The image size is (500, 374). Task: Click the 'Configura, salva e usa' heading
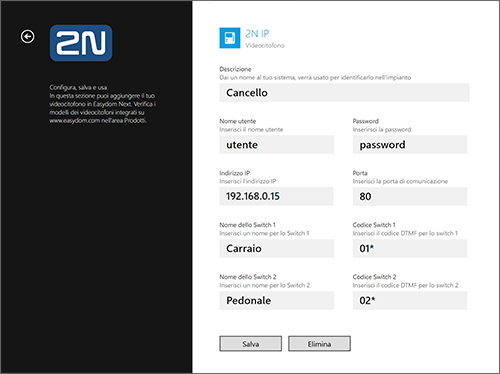(78, 87)
